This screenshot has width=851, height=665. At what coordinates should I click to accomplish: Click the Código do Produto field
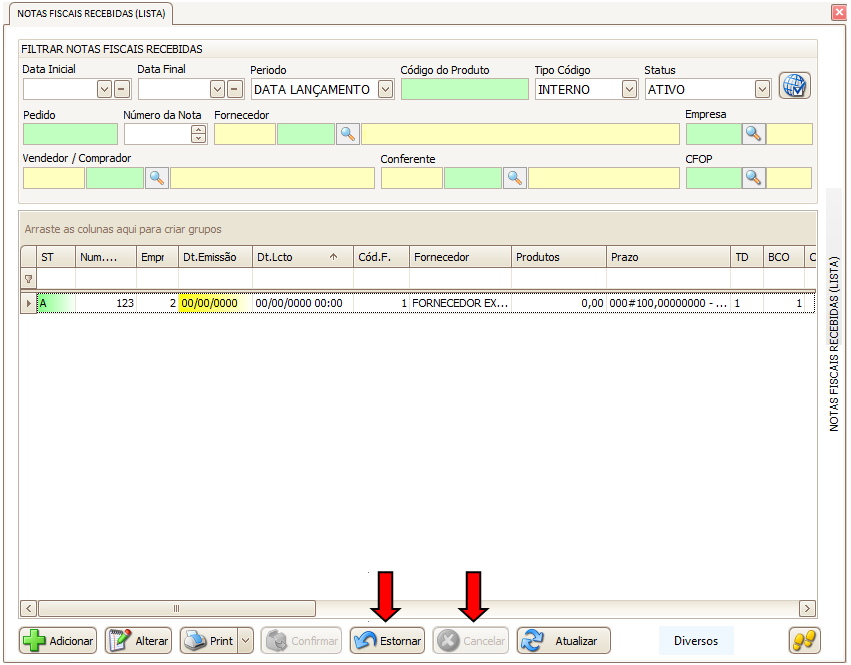[x=464, y=89]
